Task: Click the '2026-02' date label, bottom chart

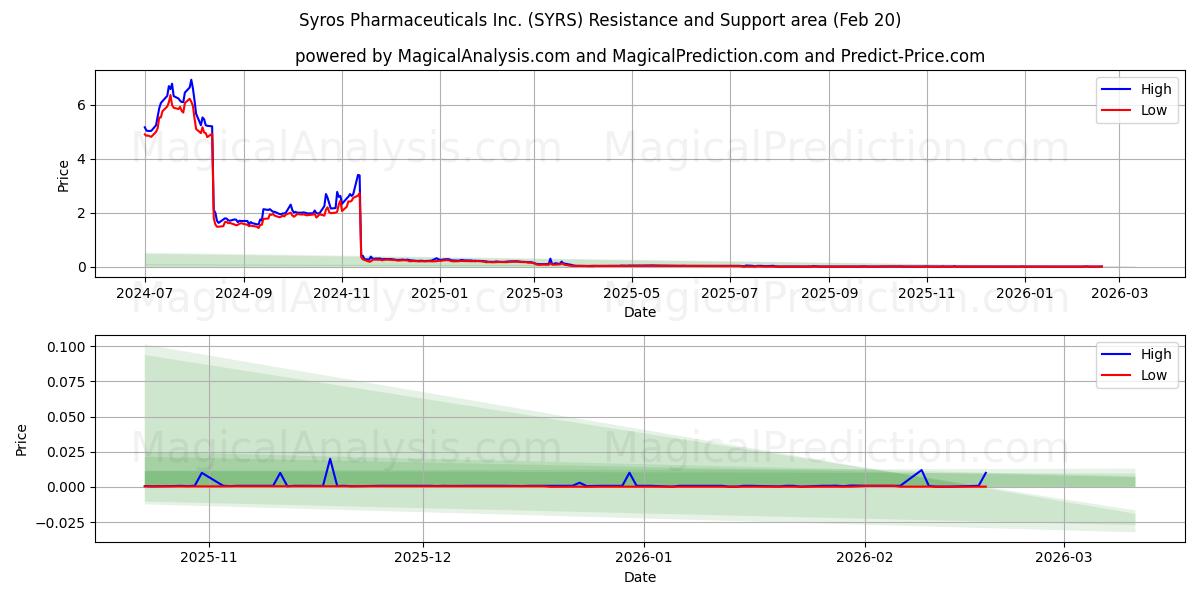Action: click(x=865, y=559)
